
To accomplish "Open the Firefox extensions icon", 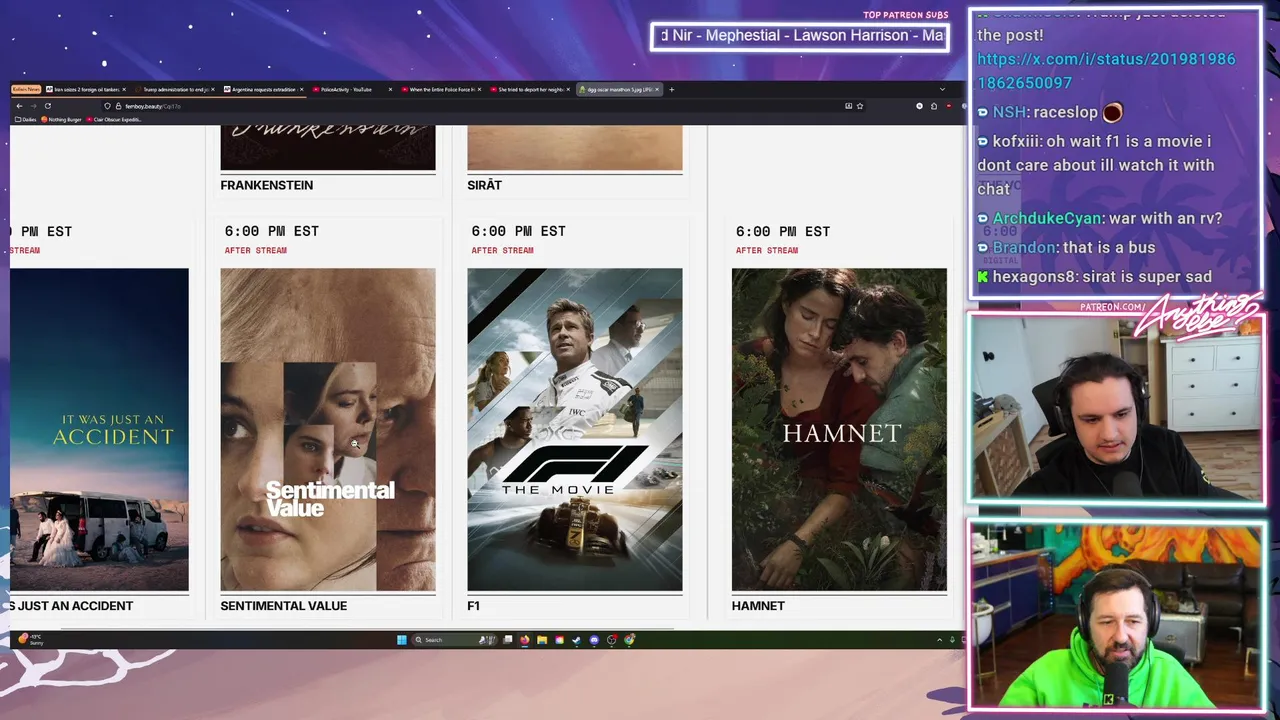I will click(x=934, y=106).
